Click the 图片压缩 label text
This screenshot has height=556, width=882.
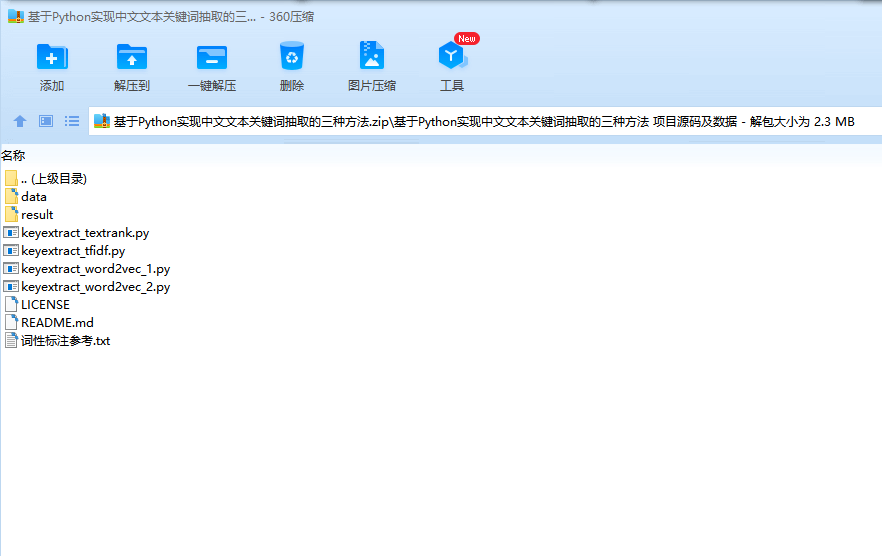coord(372,86)
